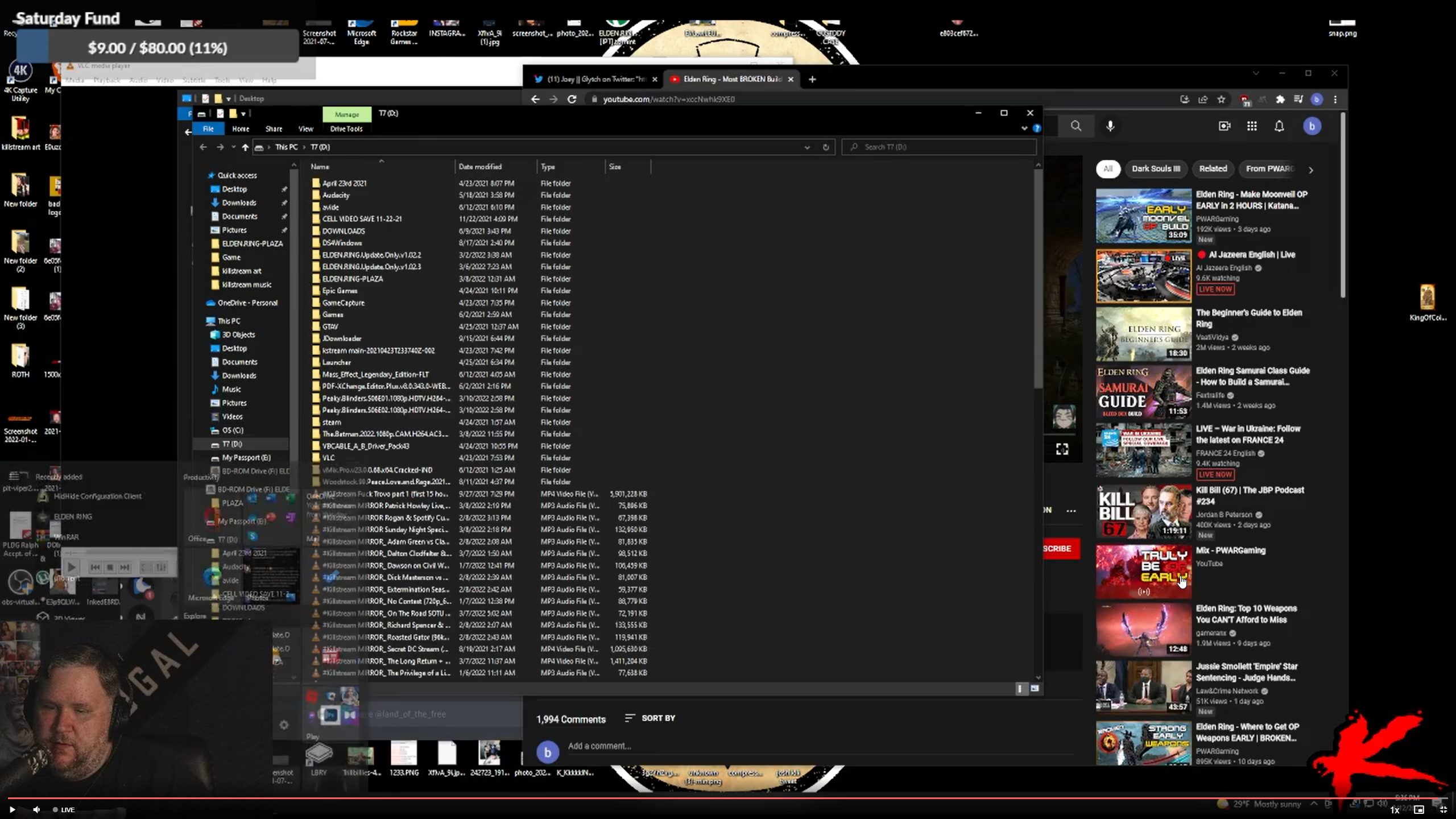The height and width of the screenshot is (819, 1456).
Task: Open the Chrome extensions puzzle icon
Action: coord(1280,99)
